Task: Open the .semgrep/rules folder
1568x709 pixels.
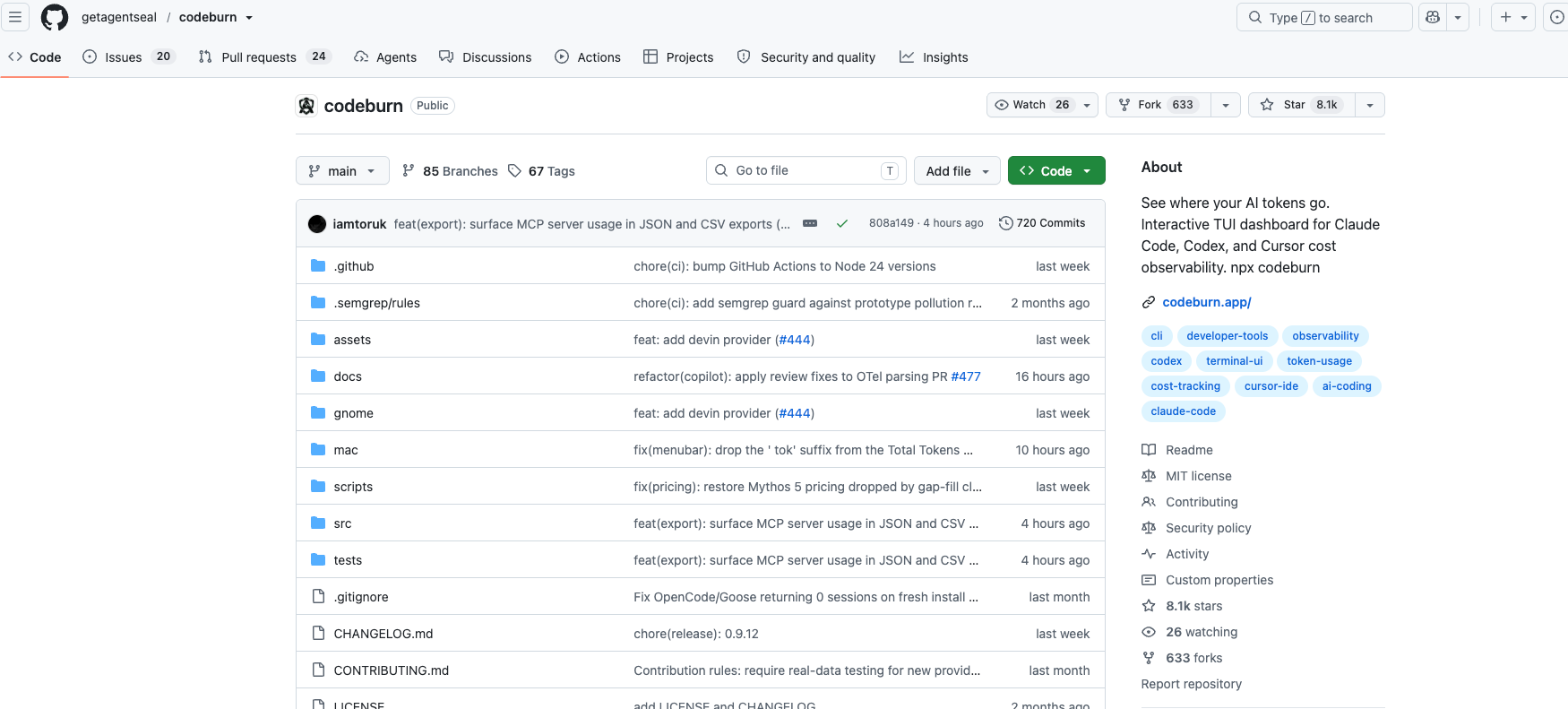Action: (x=377, y=303)
